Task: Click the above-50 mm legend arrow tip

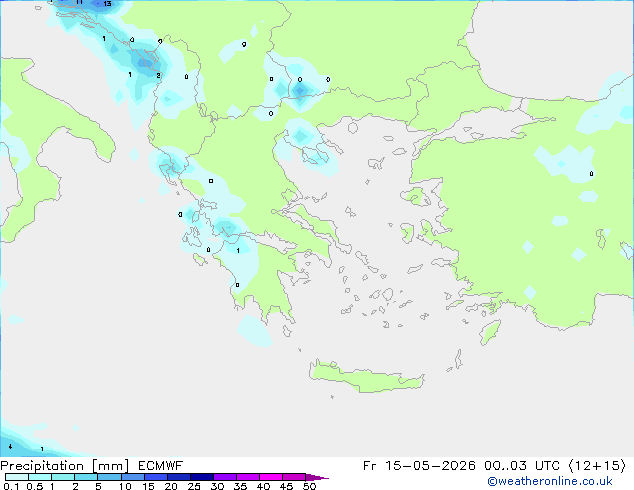Action: point(317,477)
